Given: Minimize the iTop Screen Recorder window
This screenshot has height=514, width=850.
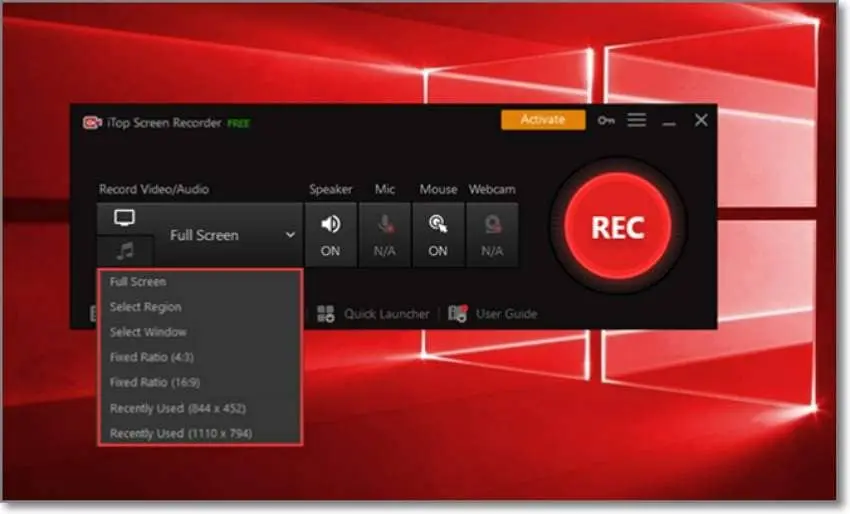Looking at the screenshot, I should tap(669, 124).
